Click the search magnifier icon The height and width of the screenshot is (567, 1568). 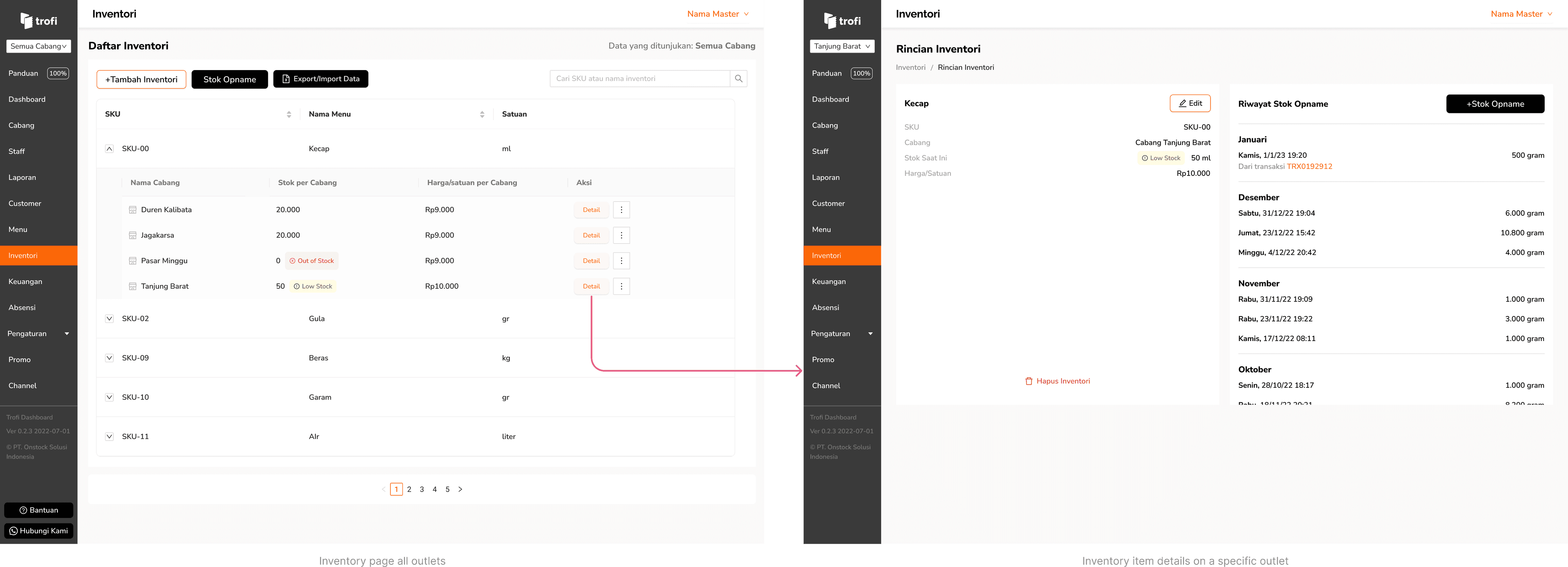click(738, 79)
